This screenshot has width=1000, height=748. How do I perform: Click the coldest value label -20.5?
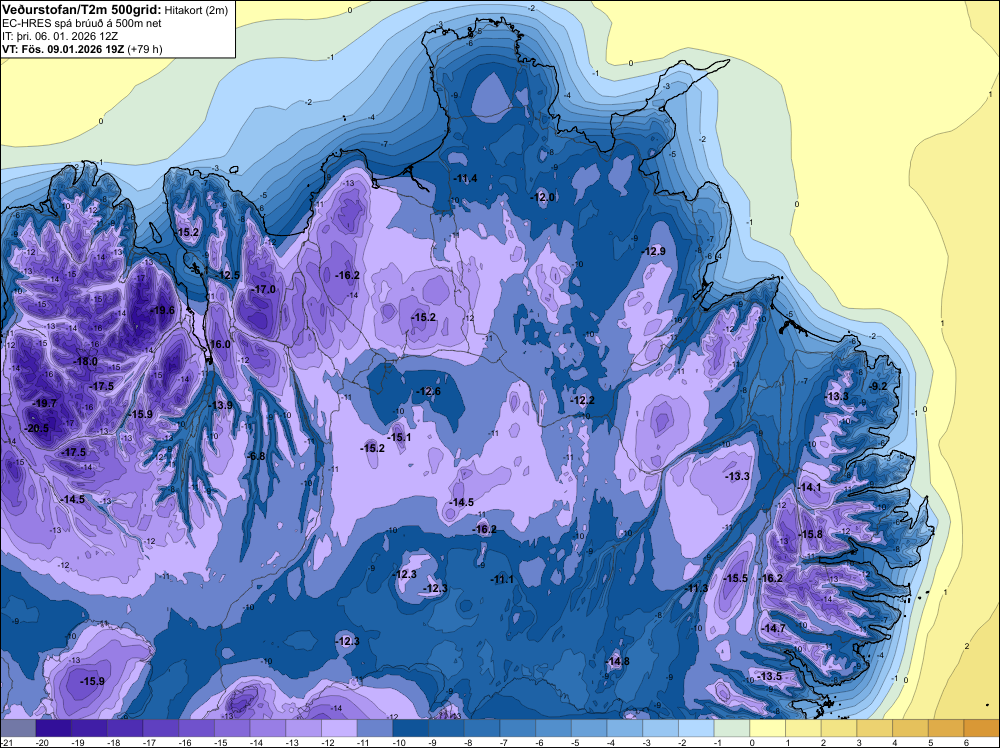(x=36, y=429)
